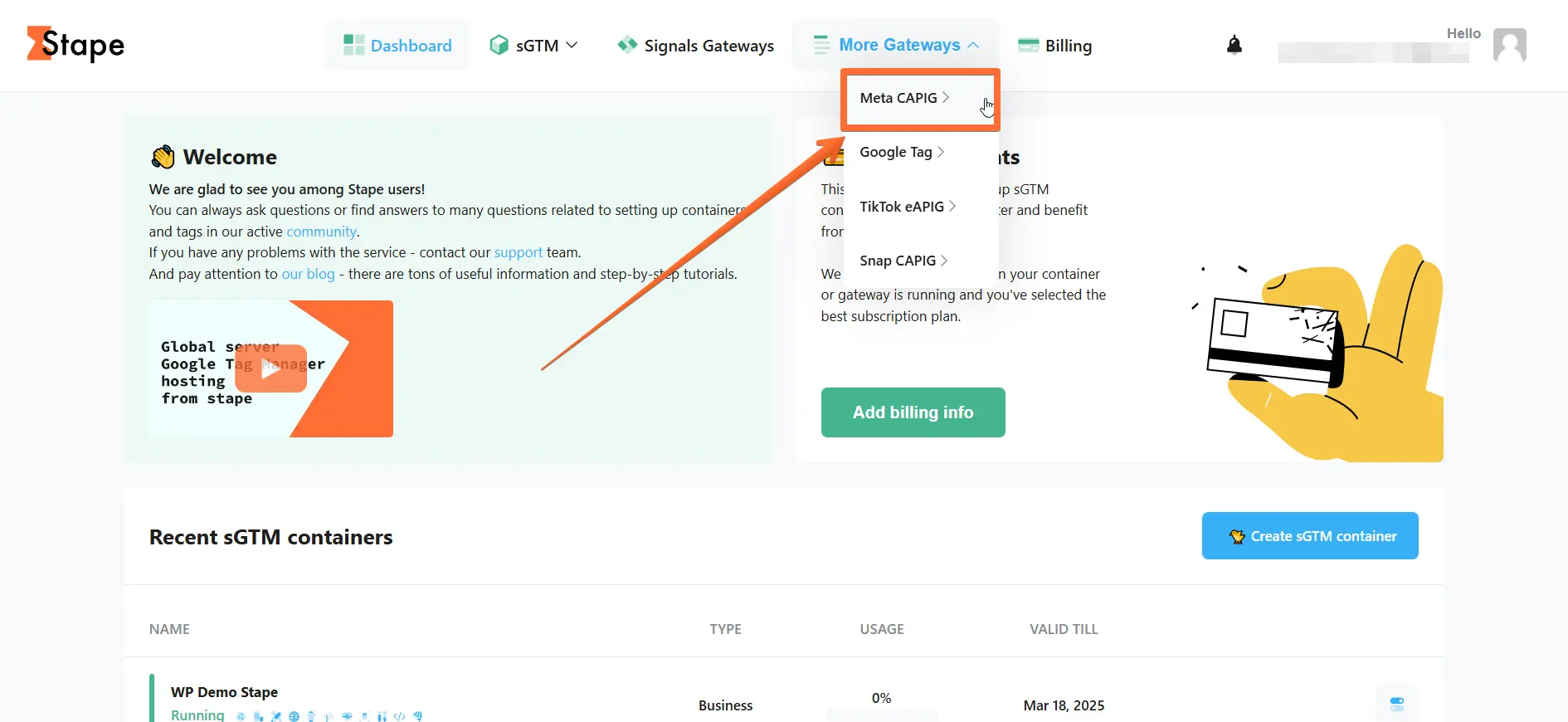The image size is (1568, 722).
Task: Open WP Demo Stape container settings toggle
Action: [1397, 704]
